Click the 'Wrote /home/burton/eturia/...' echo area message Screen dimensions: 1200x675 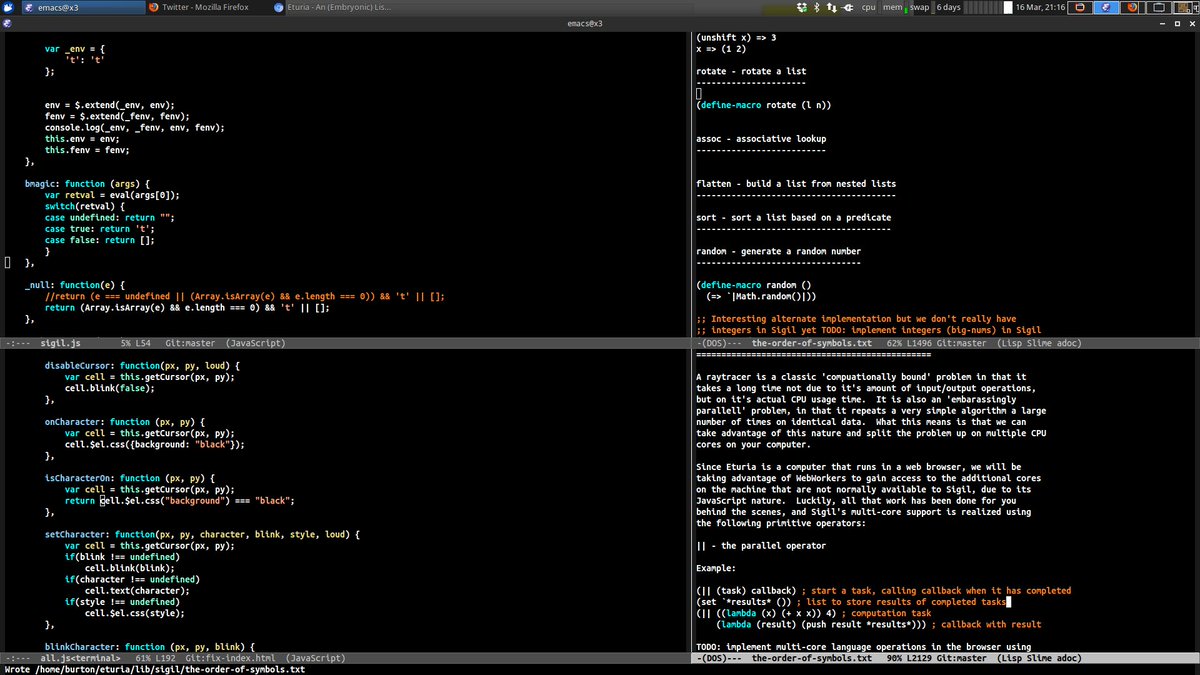[x=153, y=669]
